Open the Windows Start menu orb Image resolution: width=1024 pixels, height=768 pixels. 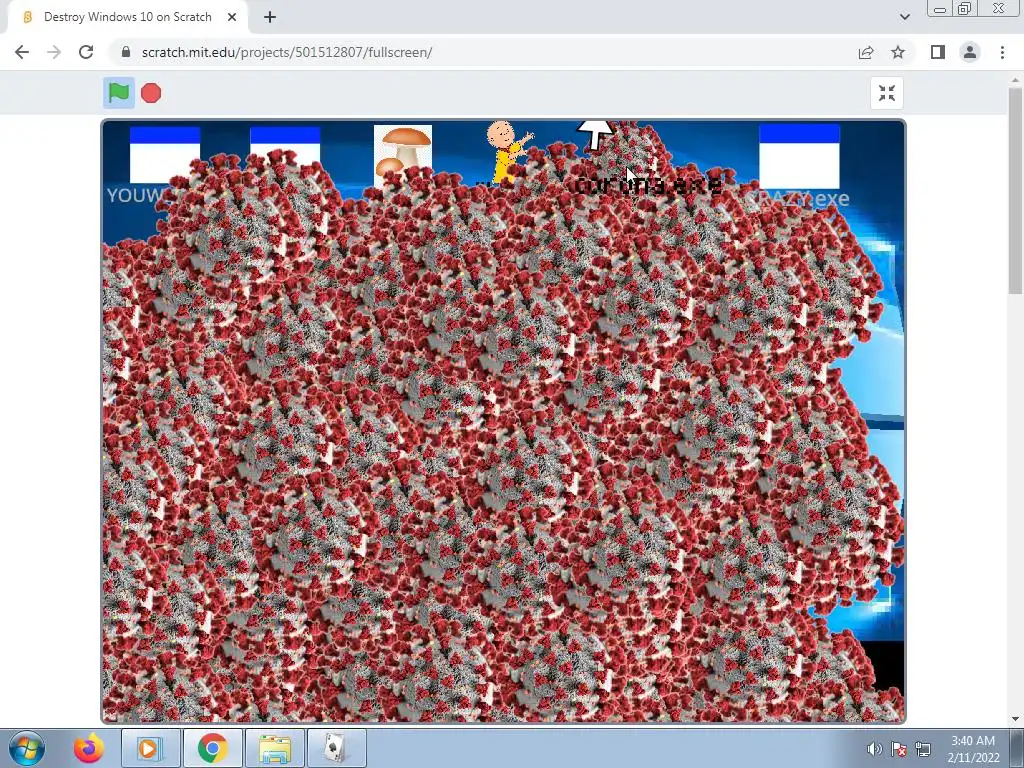27,748
